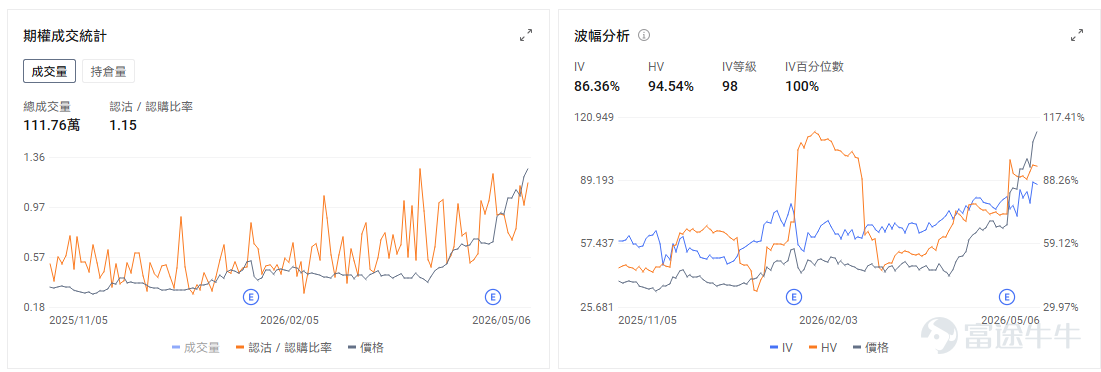Click the put/call ratio value 1.15
The width and height of the screenshot is (1101, 372).
click(123, 126)
